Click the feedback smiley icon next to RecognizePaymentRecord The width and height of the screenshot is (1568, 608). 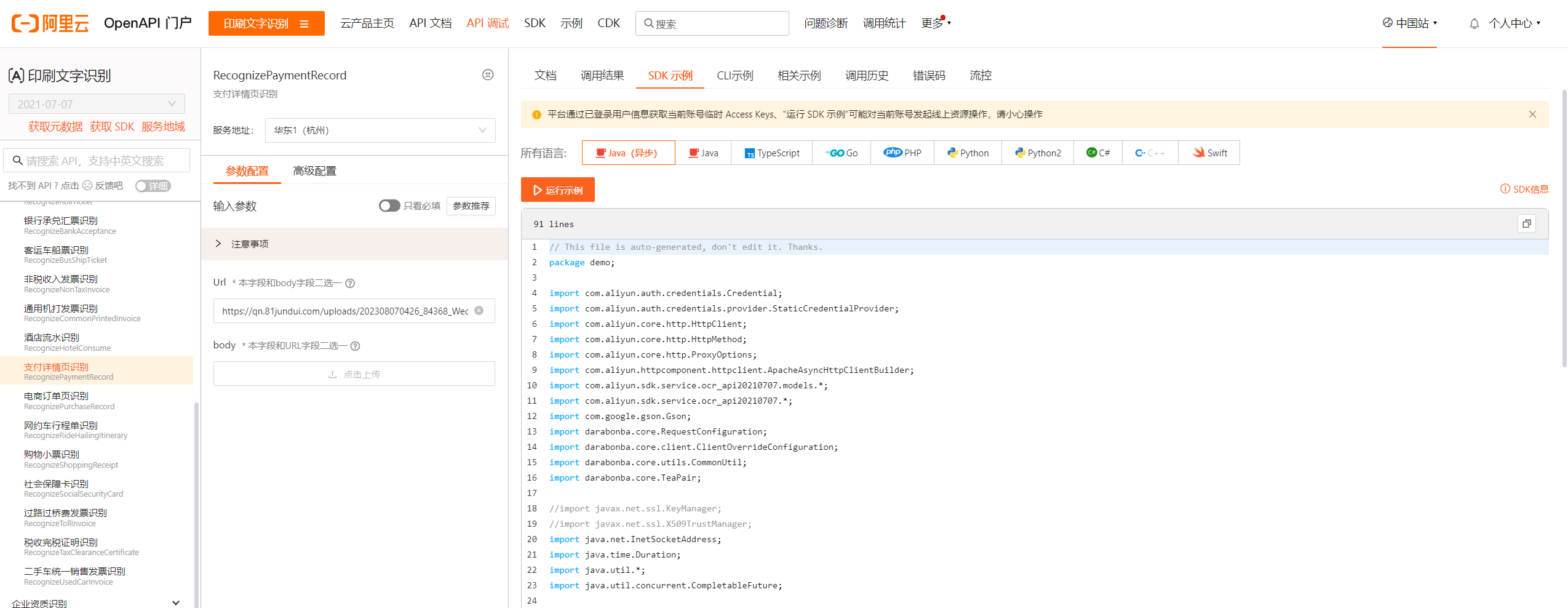(488, 74)
